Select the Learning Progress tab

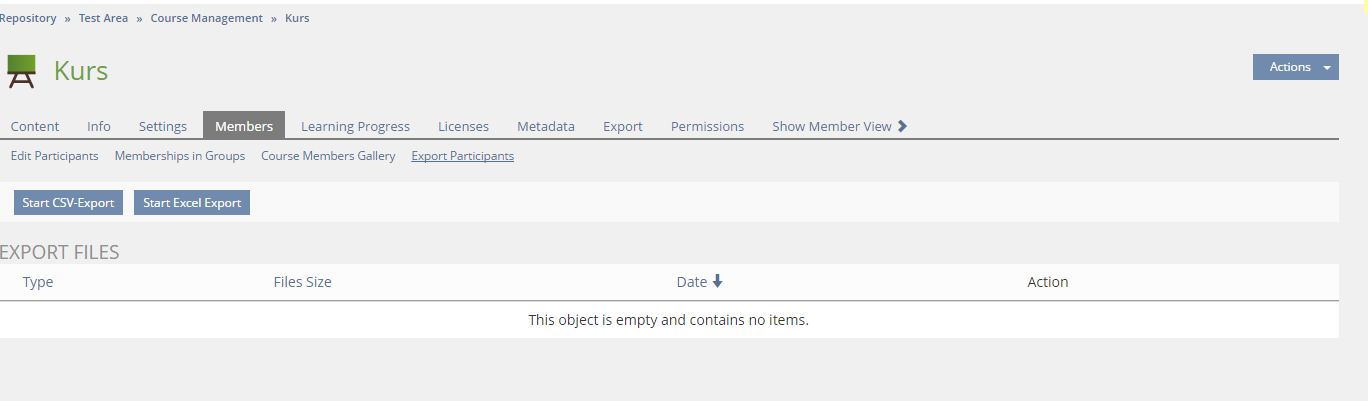tap(355, 126)
